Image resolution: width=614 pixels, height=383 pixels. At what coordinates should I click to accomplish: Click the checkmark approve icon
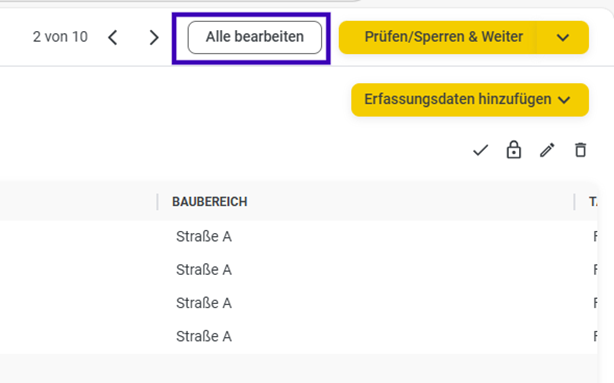click(480, 150)
